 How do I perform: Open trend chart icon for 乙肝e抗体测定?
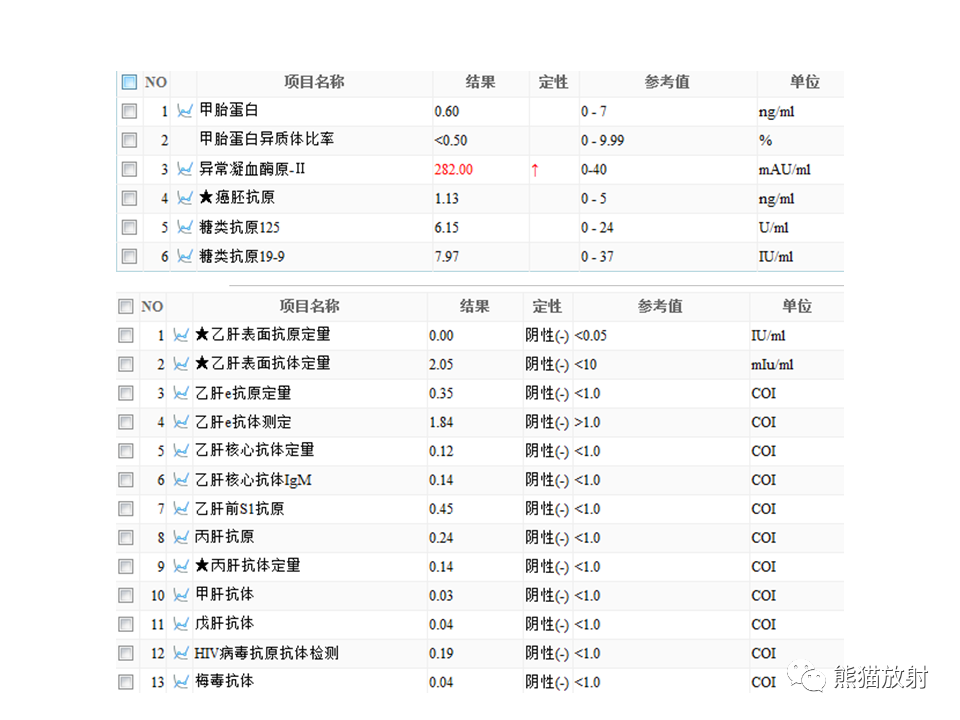[181, 421]
